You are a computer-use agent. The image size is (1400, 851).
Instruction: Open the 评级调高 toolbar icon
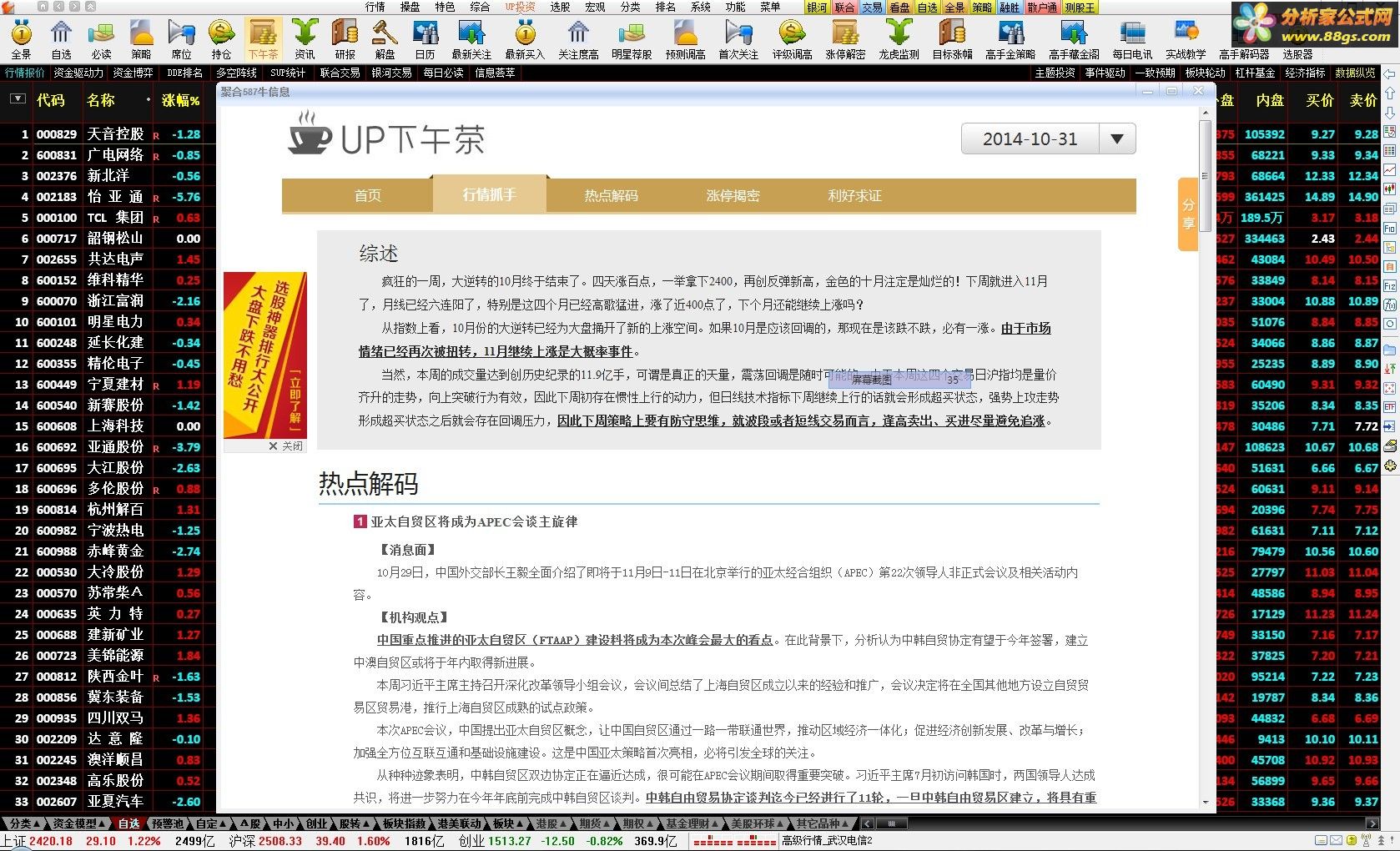(792, 39)
